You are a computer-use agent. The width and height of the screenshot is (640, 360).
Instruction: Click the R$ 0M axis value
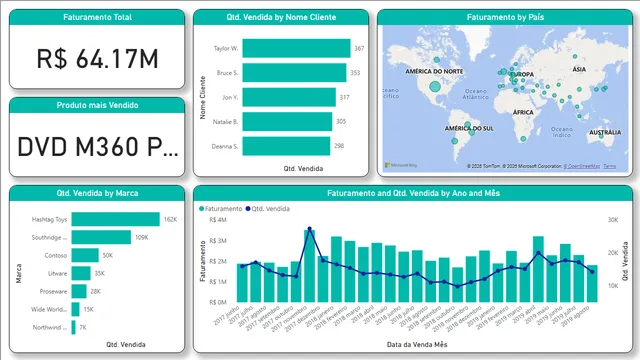[x=218, y=302]
